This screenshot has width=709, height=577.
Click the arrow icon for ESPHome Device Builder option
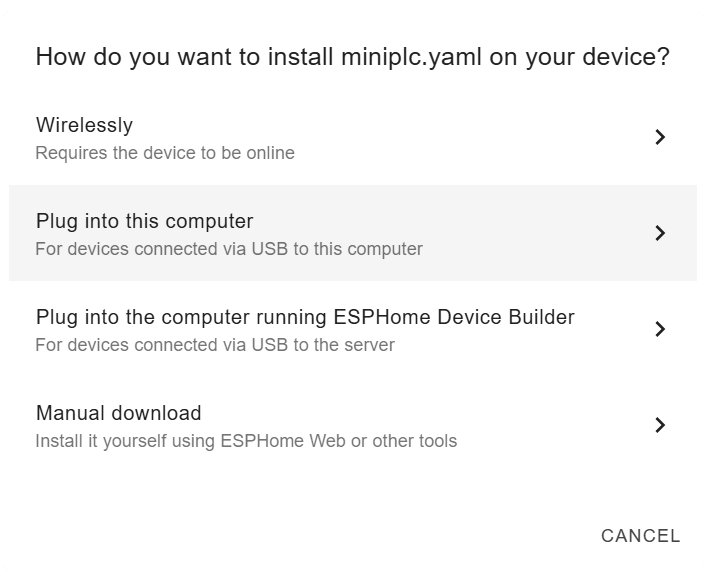point(660,329)
